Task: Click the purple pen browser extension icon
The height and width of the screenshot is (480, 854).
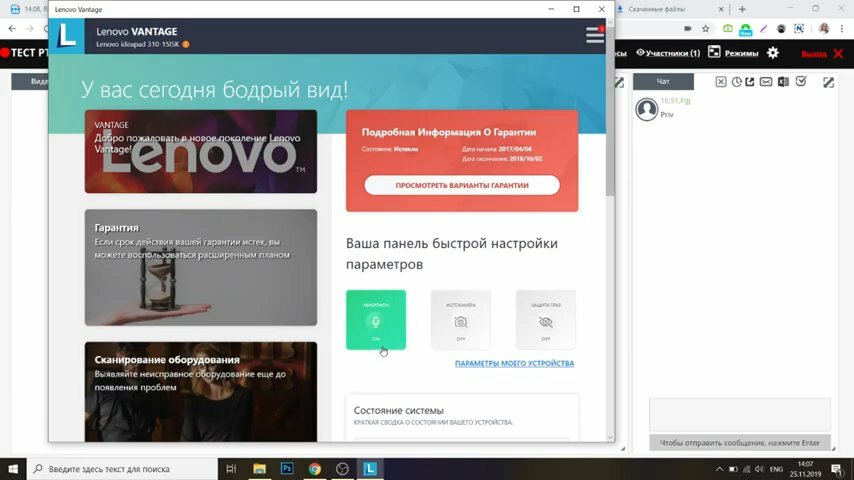Action: (x=764, y=29)
